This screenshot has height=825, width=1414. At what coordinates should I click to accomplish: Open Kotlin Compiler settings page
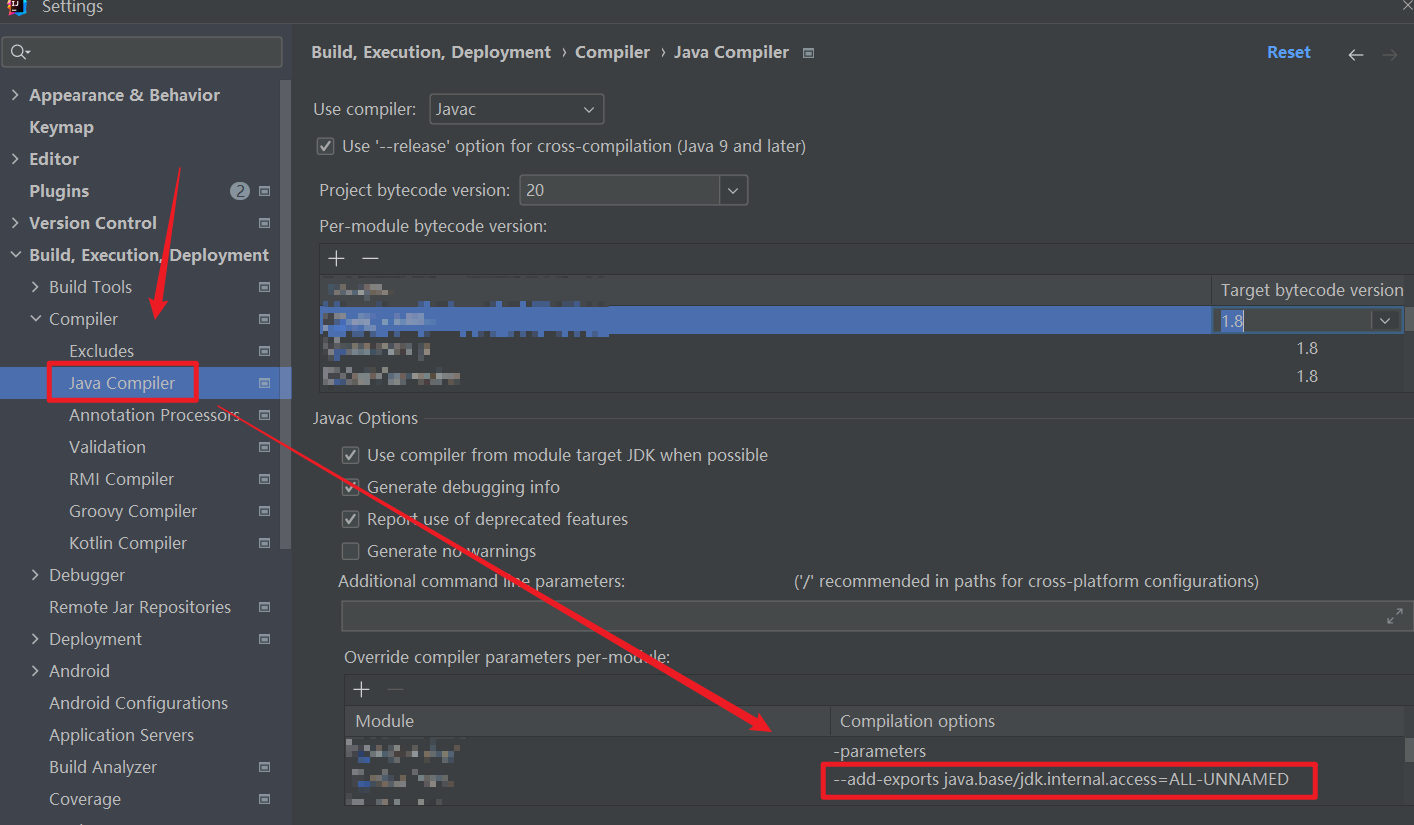click(x=128, y=543)
